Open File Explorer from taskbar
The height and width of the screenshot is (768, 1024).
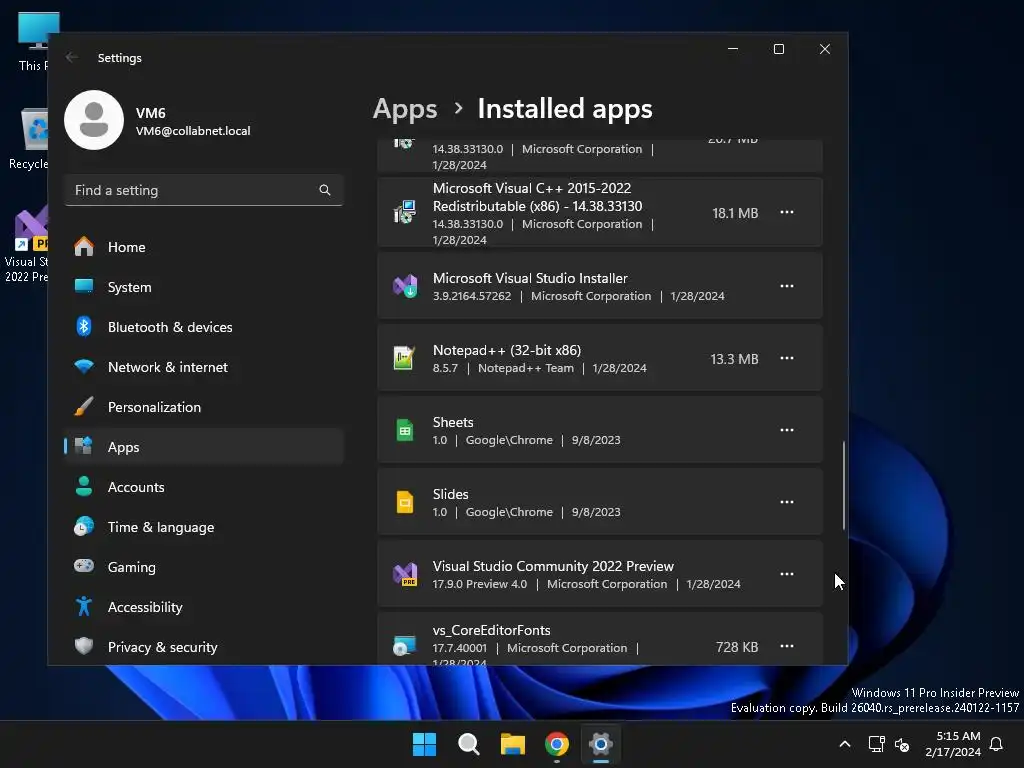513,744
